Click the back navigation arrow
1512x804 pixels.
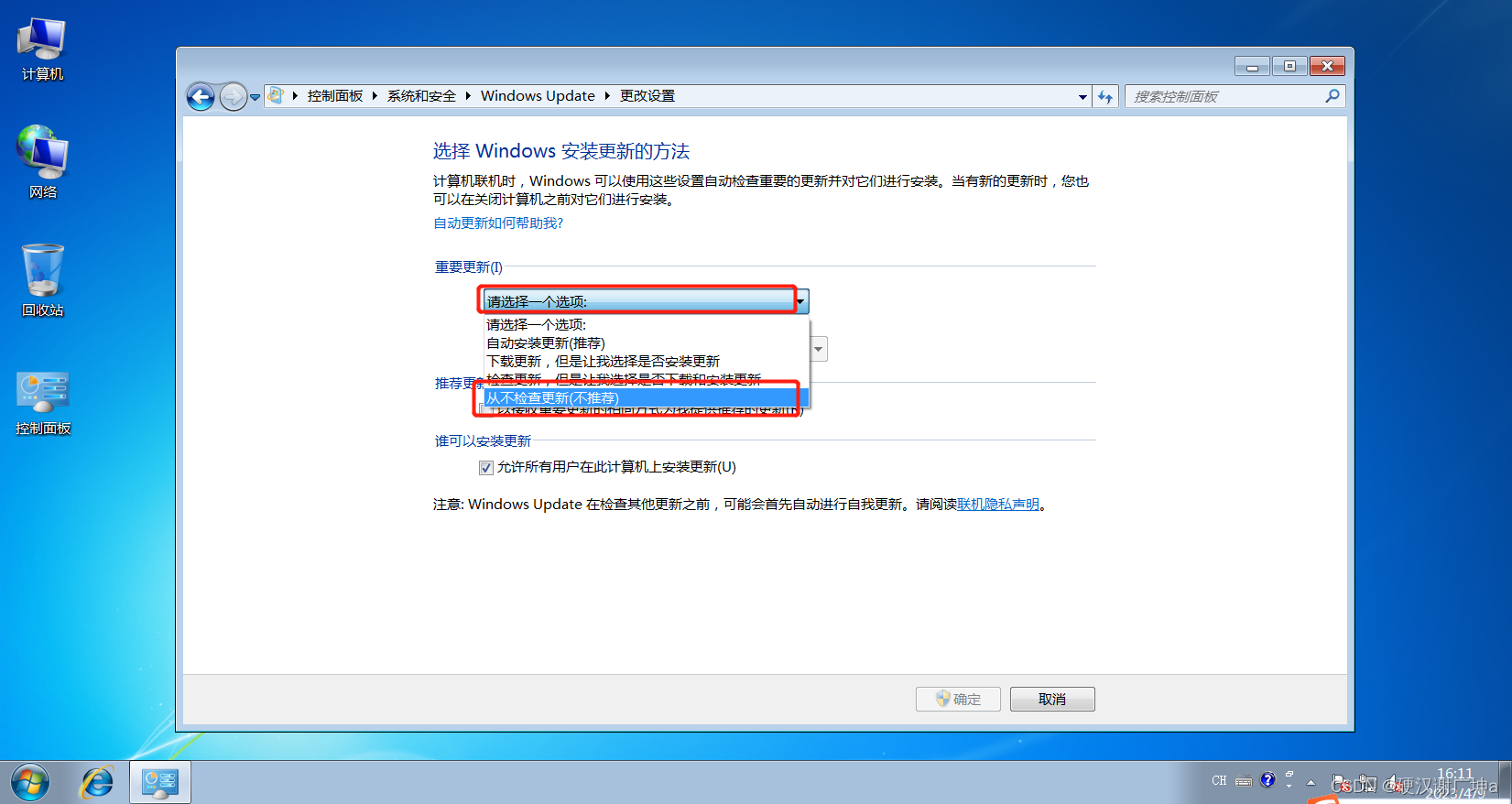pos(201,96)
